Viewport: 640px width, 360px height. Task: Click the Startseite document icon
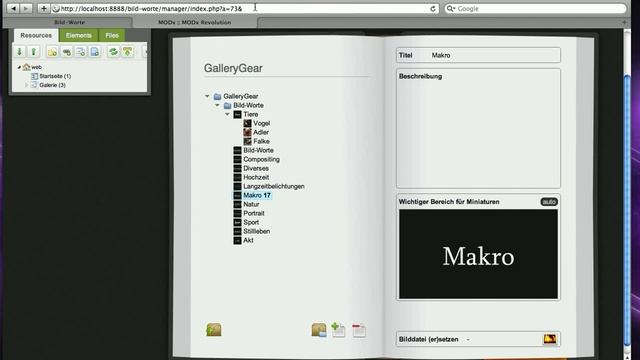(x=34, y=76)
